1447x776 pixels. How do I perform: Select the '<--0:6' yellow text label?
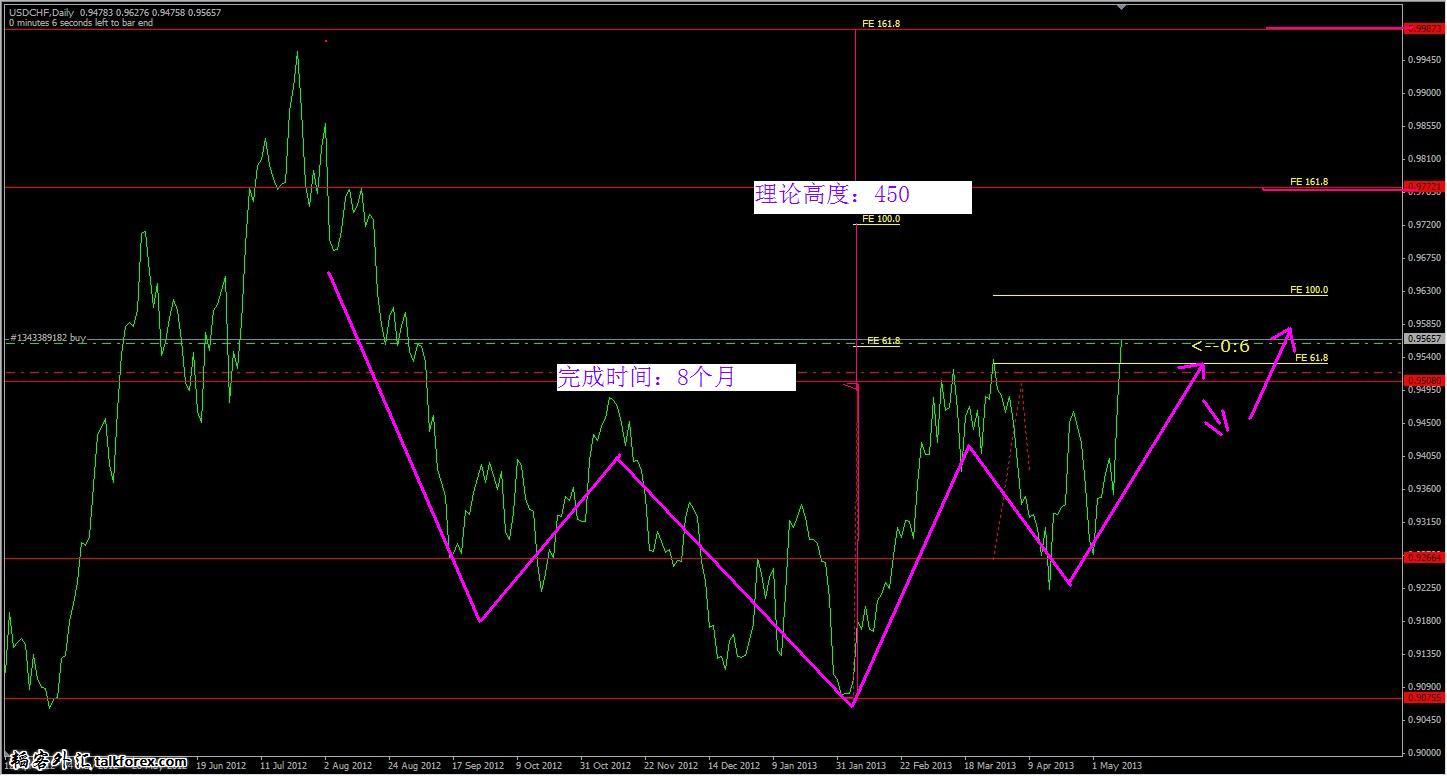coord(1220,346)
